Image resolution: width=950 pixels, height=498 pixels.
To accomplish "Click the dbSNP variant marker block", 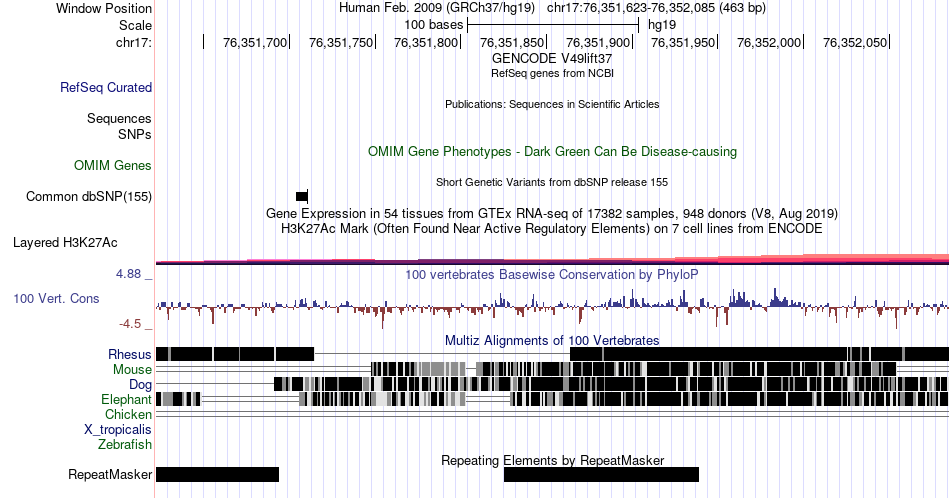I will (302, 196).
